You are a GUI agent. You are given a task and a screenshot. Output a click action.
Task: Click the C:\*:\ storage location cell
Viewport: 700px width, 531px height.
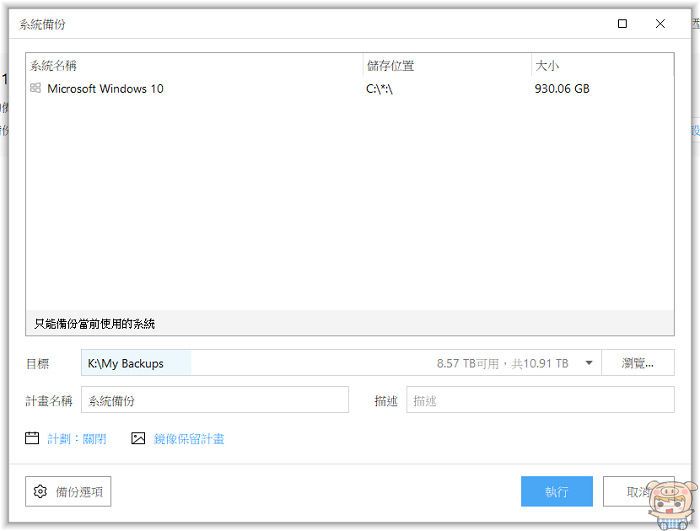[379, 89]
